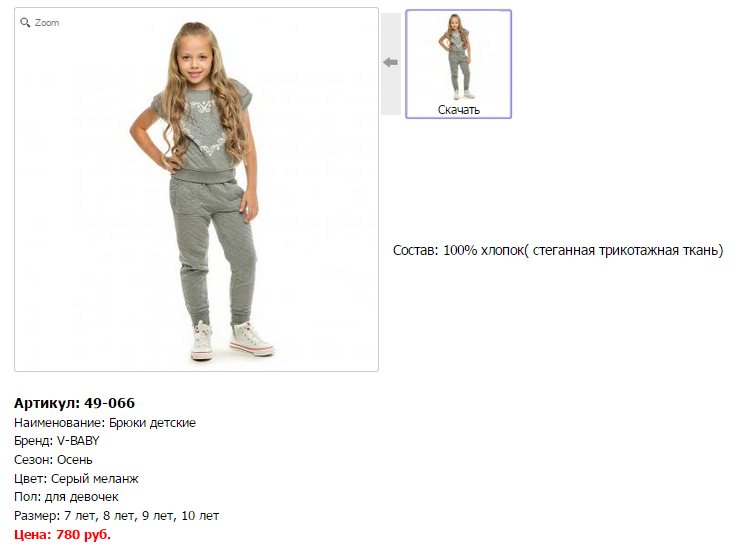
Task: Click the V-BABY brand name
Action: click(x=78, y=441)
